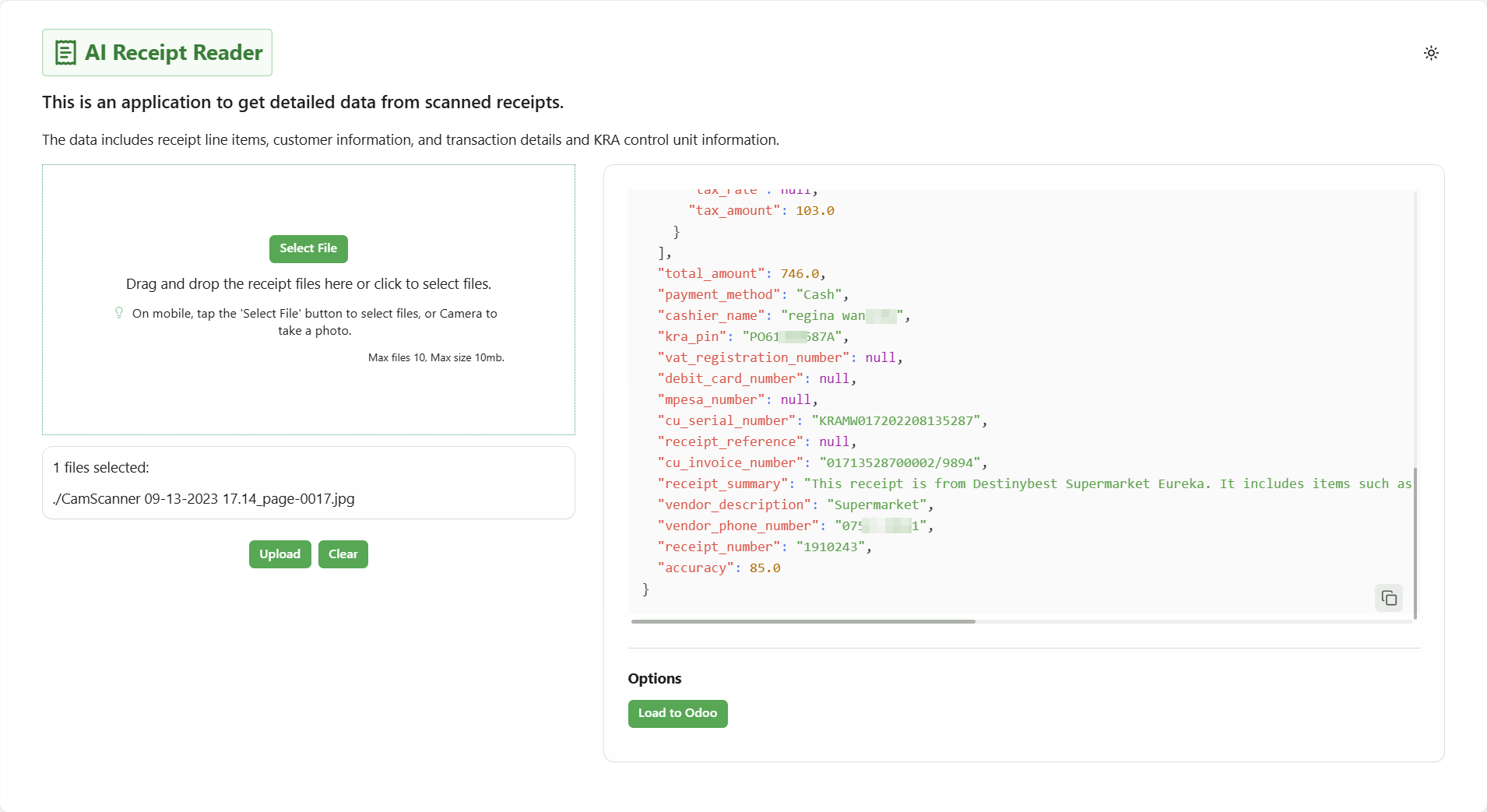
Task: Open the AI Receipt Reader logo link
Action: pos(157,53)
